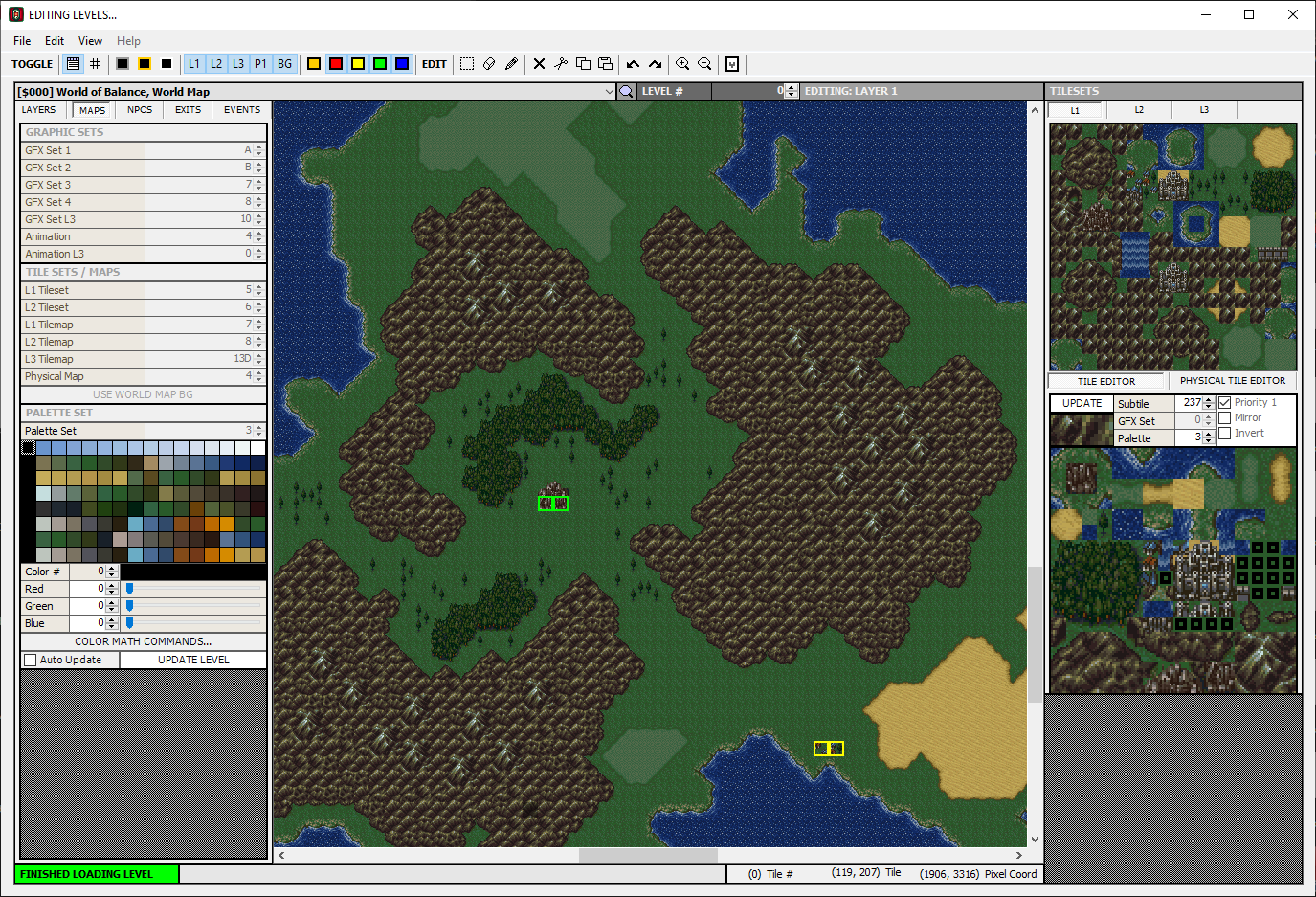The width and height of the screenshot is (1316, 897).
Task: Toggle the orange square overlay
Action: tap(314, 64)
